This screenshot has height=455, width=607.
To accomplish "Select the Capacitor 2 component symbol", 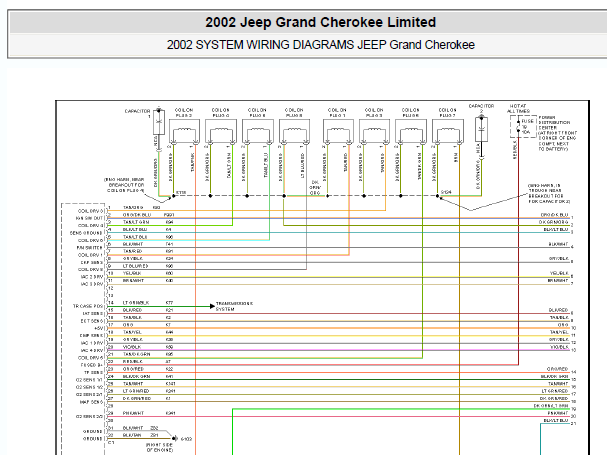I will coord(482,129).
